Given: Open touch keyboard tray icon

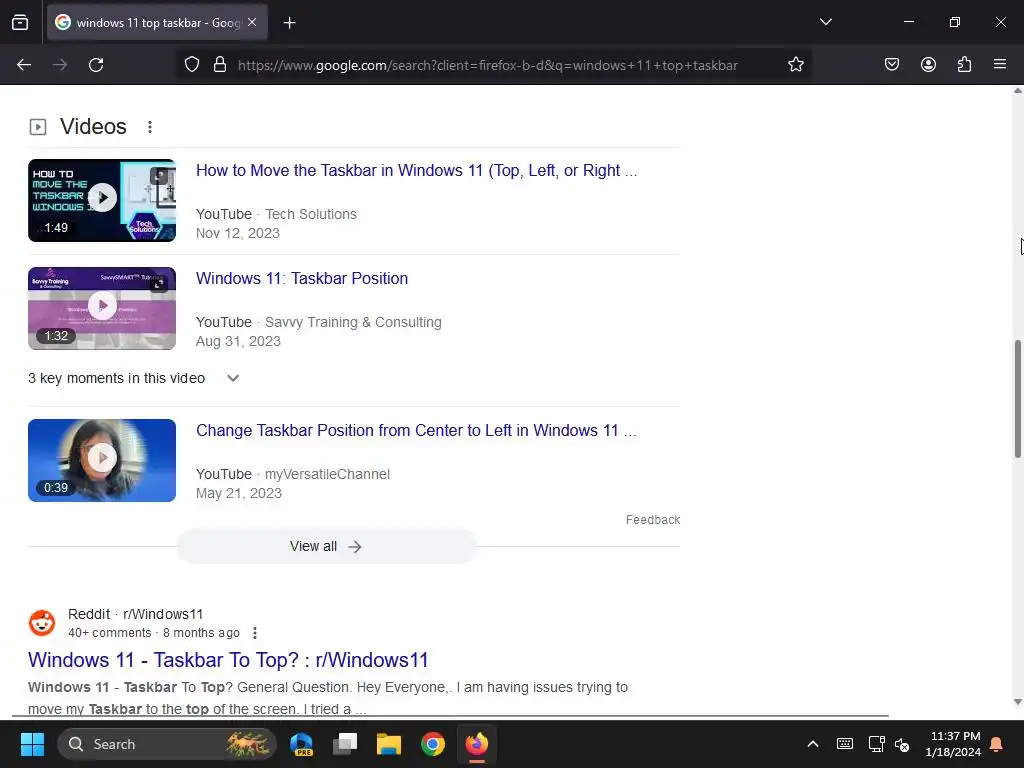Looking at the screenshot, I should (x=844, y=744).
